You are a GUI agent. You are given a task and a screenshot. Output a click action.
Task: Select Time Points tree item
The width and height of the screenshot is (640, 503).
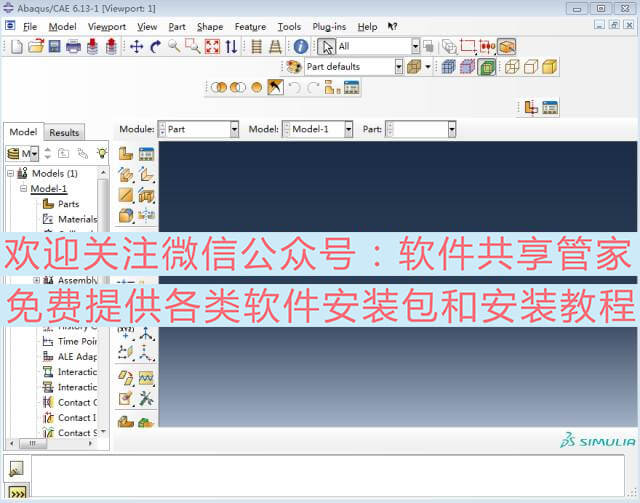pos(77,341)
